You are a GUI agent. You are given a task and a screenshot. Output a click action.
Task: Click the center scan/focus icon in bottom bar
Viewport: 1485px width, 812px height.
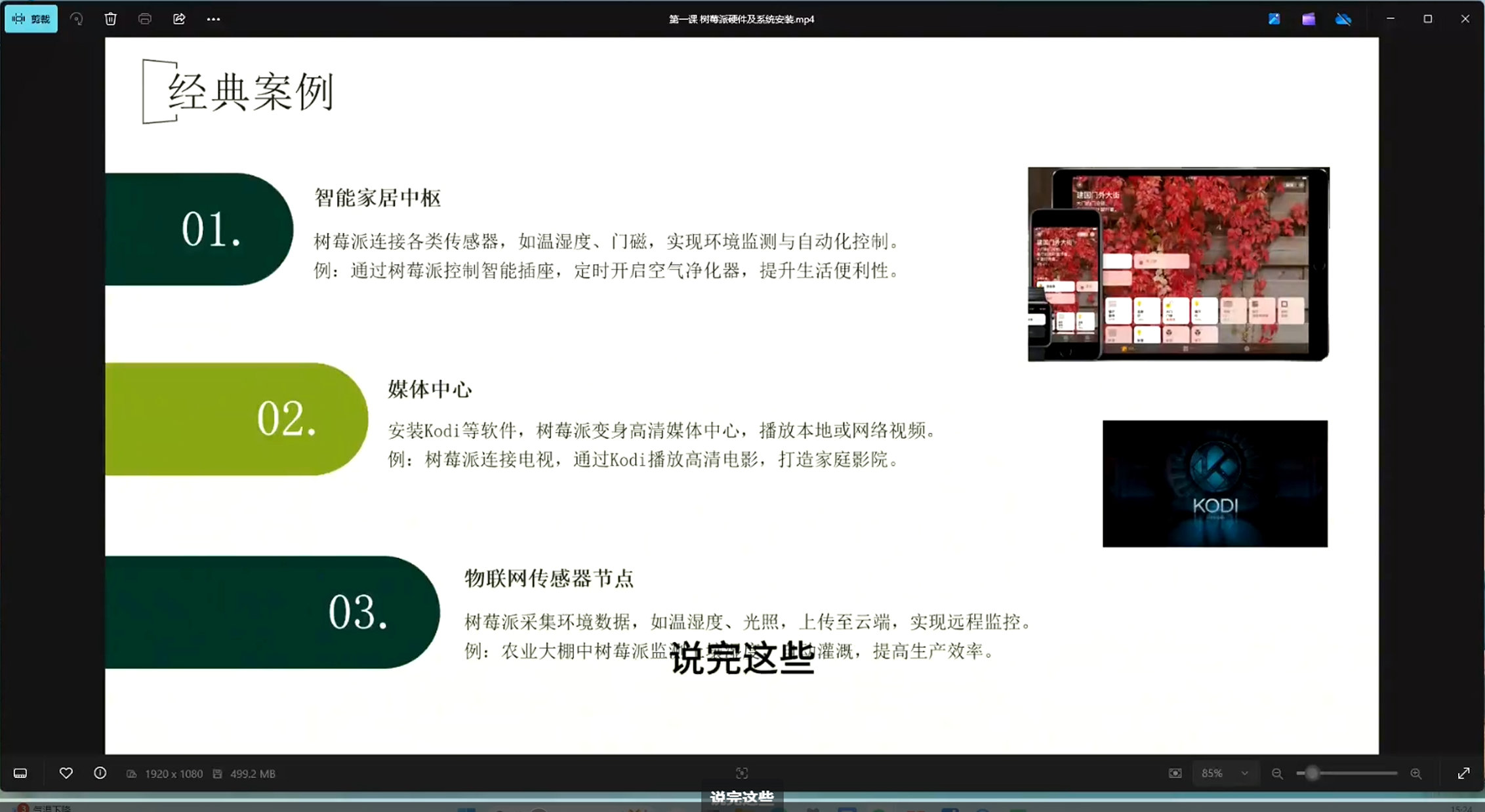coord(742,773)
